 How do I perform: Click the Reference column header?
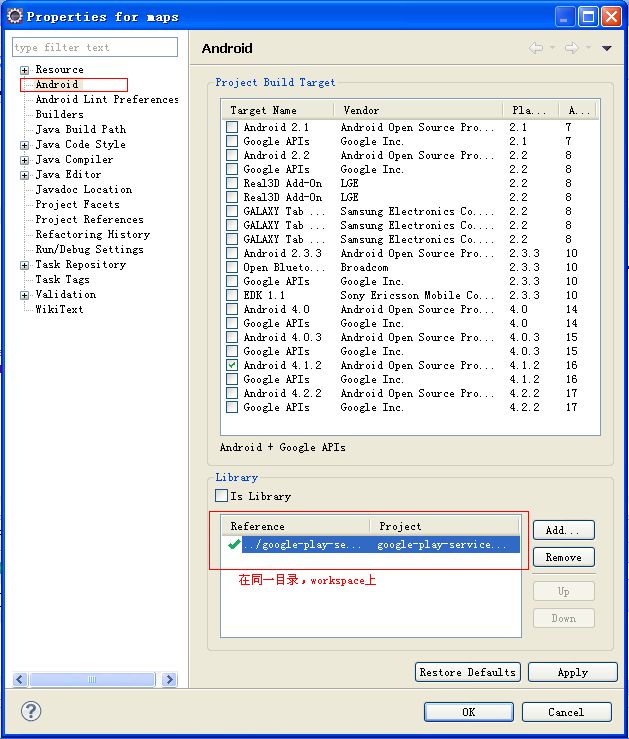click(x=295, y=526)
